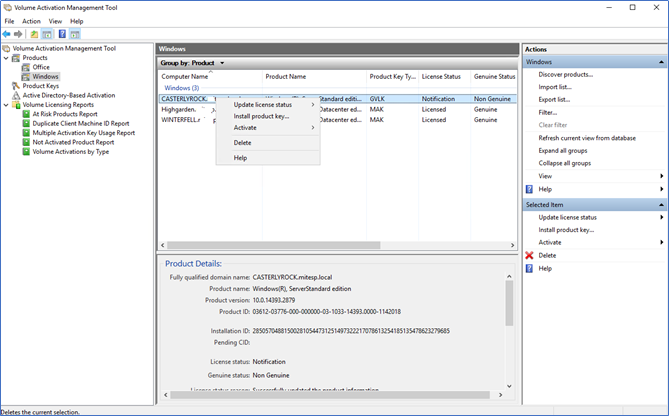Click the Back arrow toolbar icon
Screen dimensions: 669x416
[6, 34]
